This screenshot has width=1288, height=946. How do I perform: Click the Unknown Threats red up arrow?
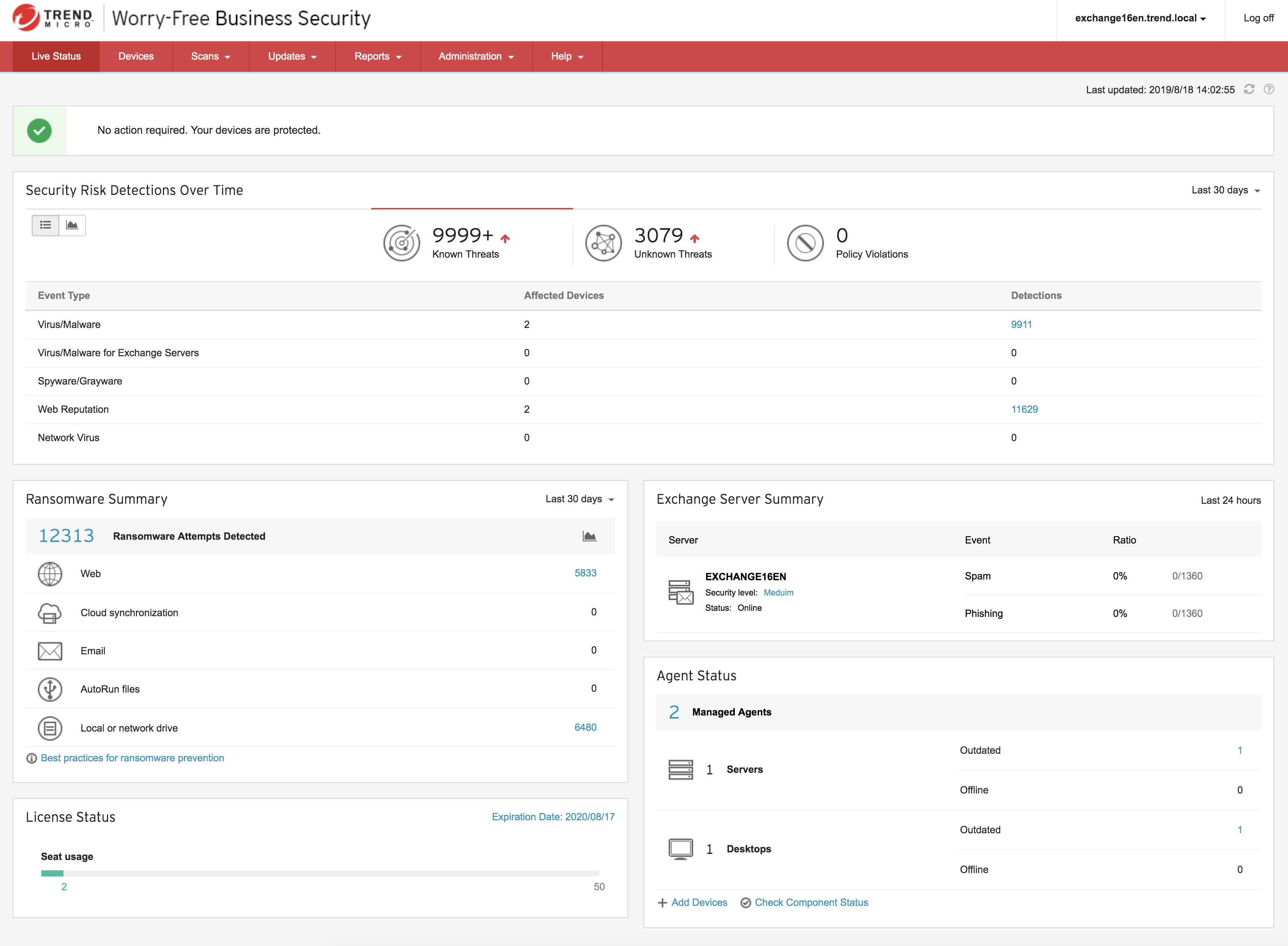click(x=695, y=238)
